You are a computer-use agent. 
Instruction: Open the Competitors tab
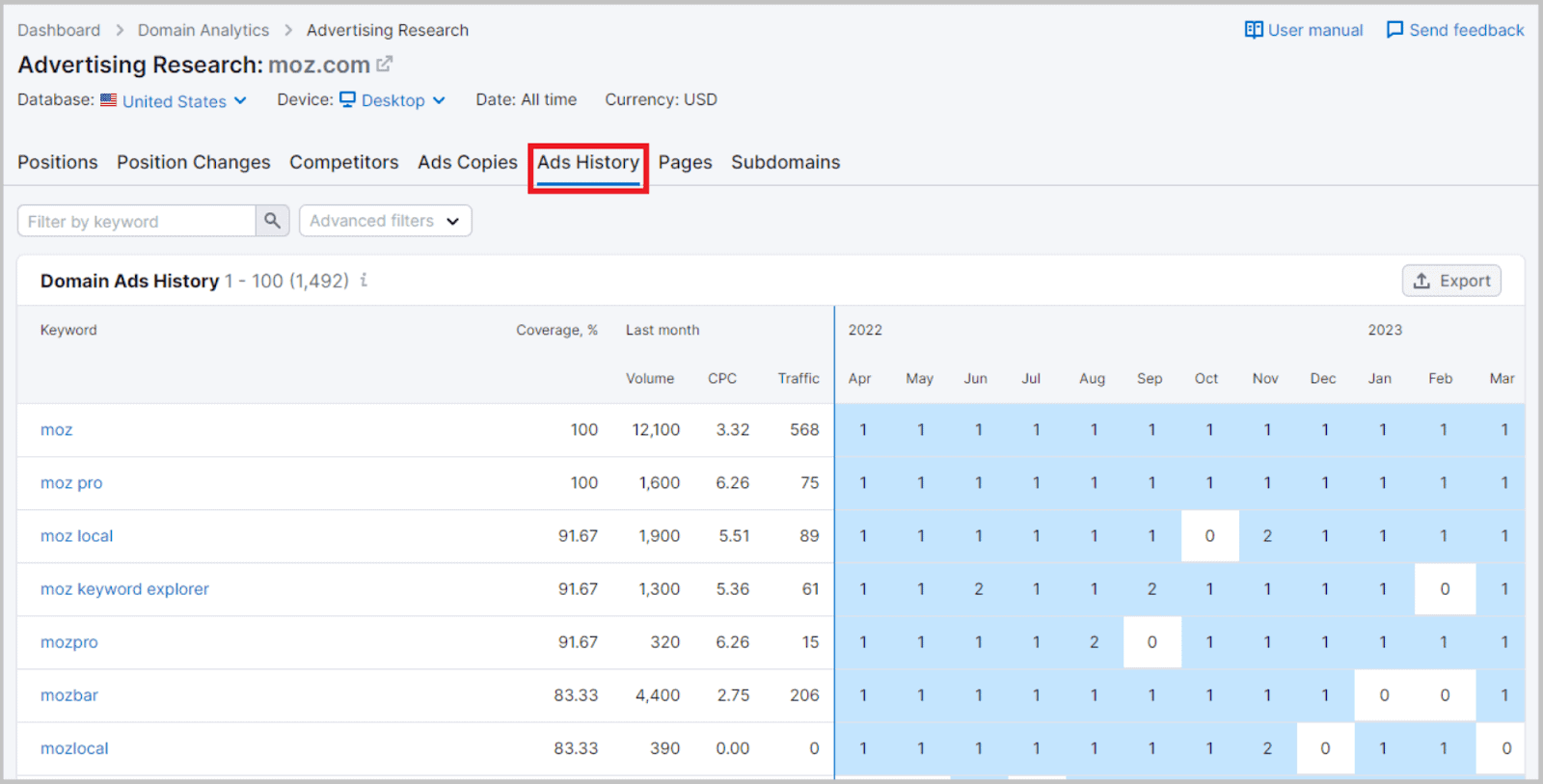[x=344, y=162]
